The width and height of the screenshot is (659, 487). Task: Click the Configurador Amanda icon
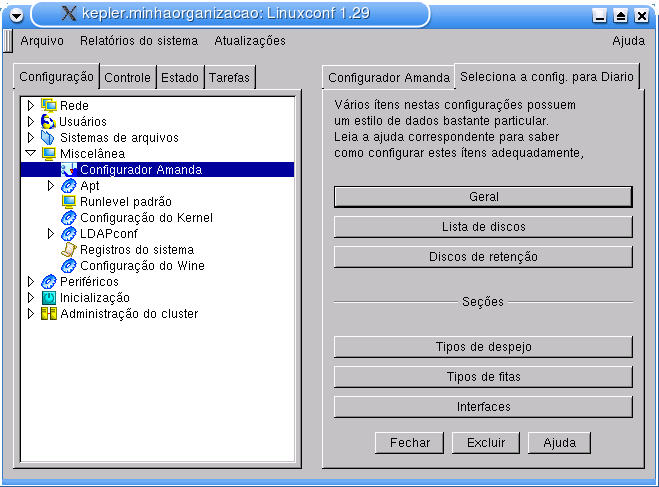pos(69,169)
